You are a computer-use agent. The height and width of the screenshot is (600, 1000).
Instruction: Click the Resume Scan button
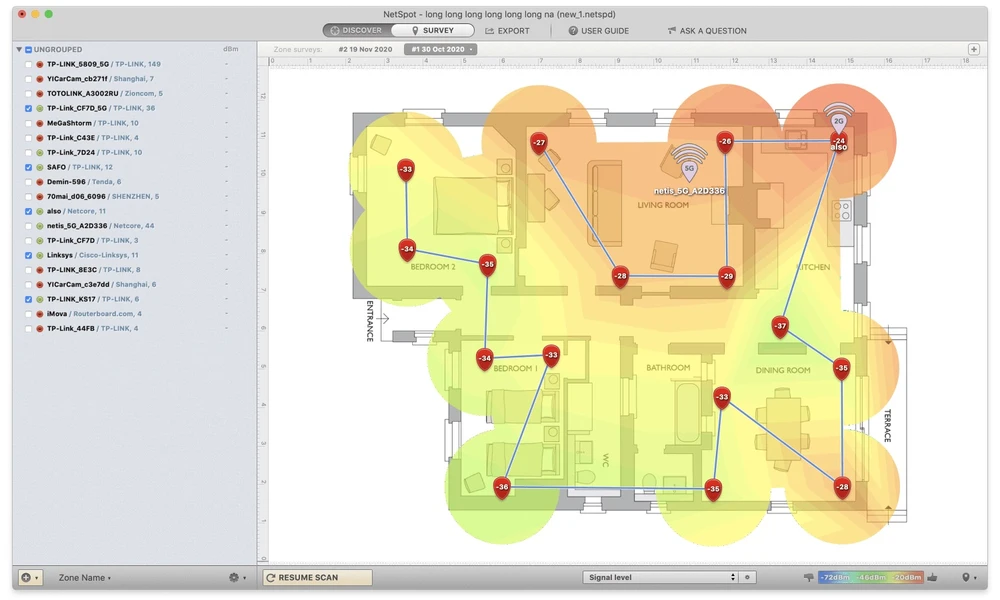(317, 578)
